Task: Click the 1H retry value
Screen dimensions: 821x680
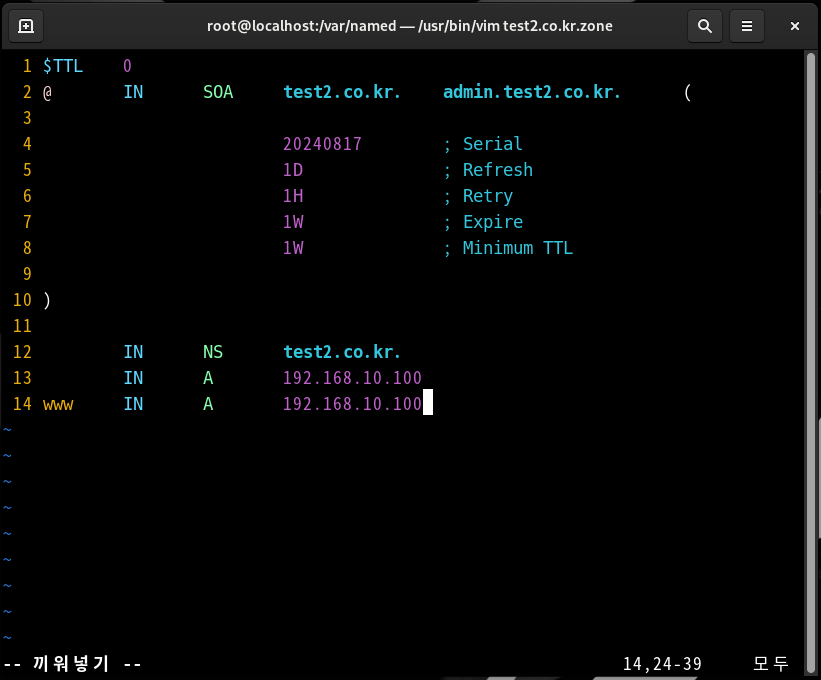Action: pyautogui.click(x=293, y=196)
